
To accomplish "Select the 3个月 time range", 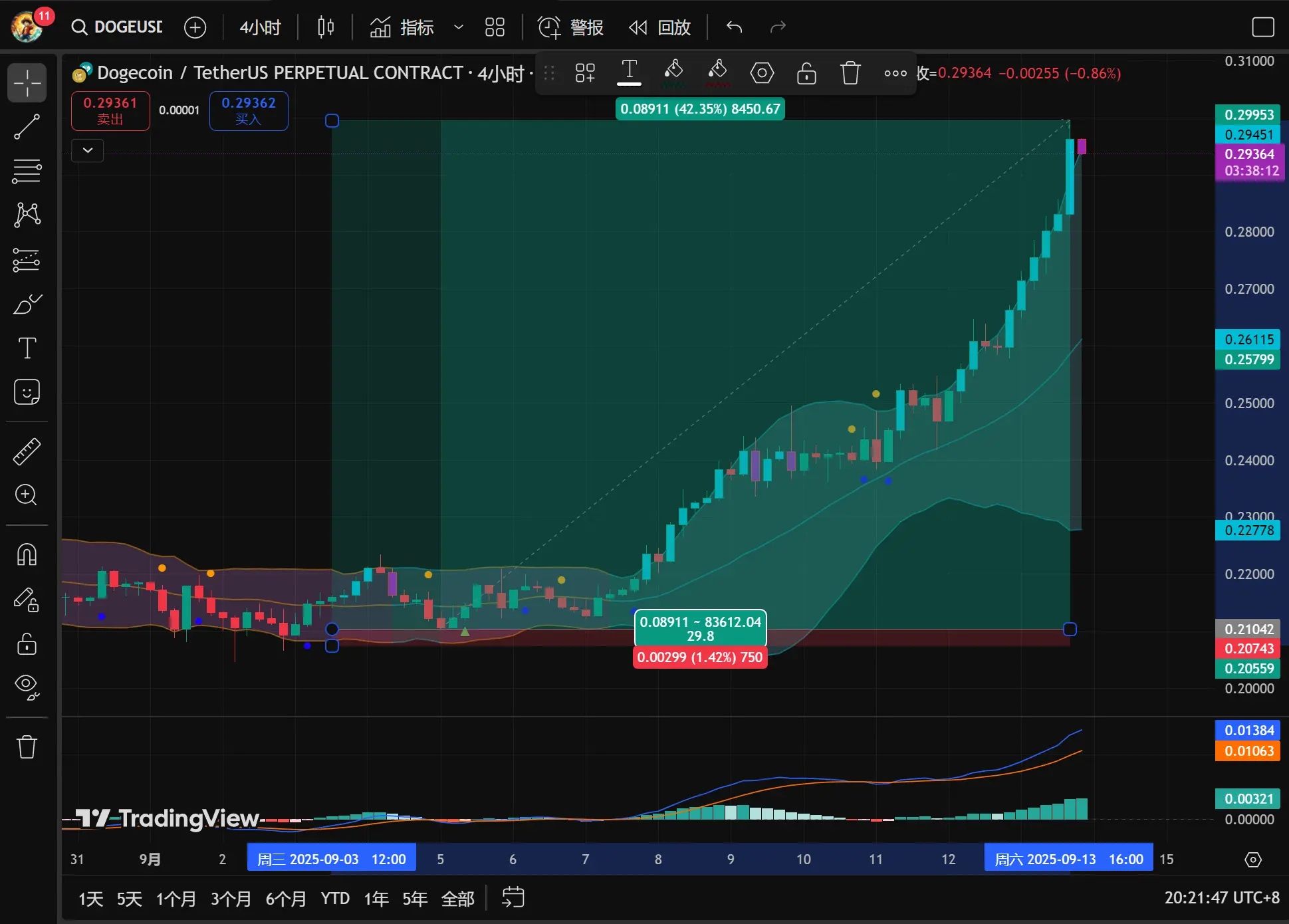I will coord(231,899).
